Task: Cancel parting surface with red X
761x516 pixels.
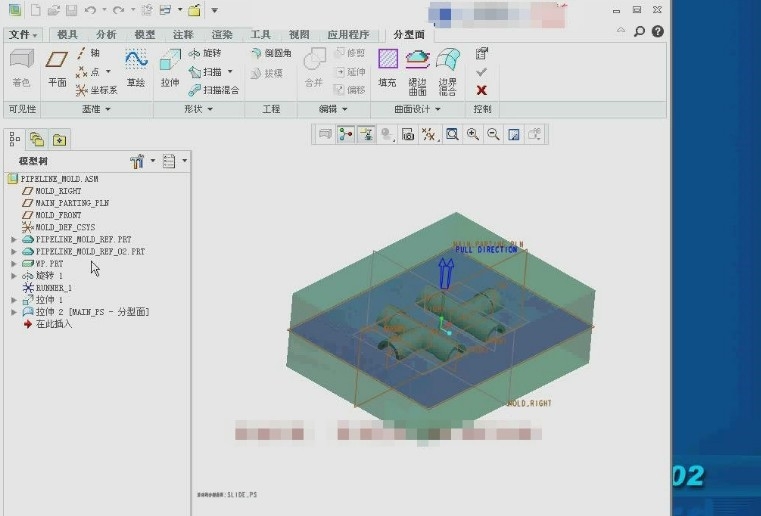Action: click(481, 90)
